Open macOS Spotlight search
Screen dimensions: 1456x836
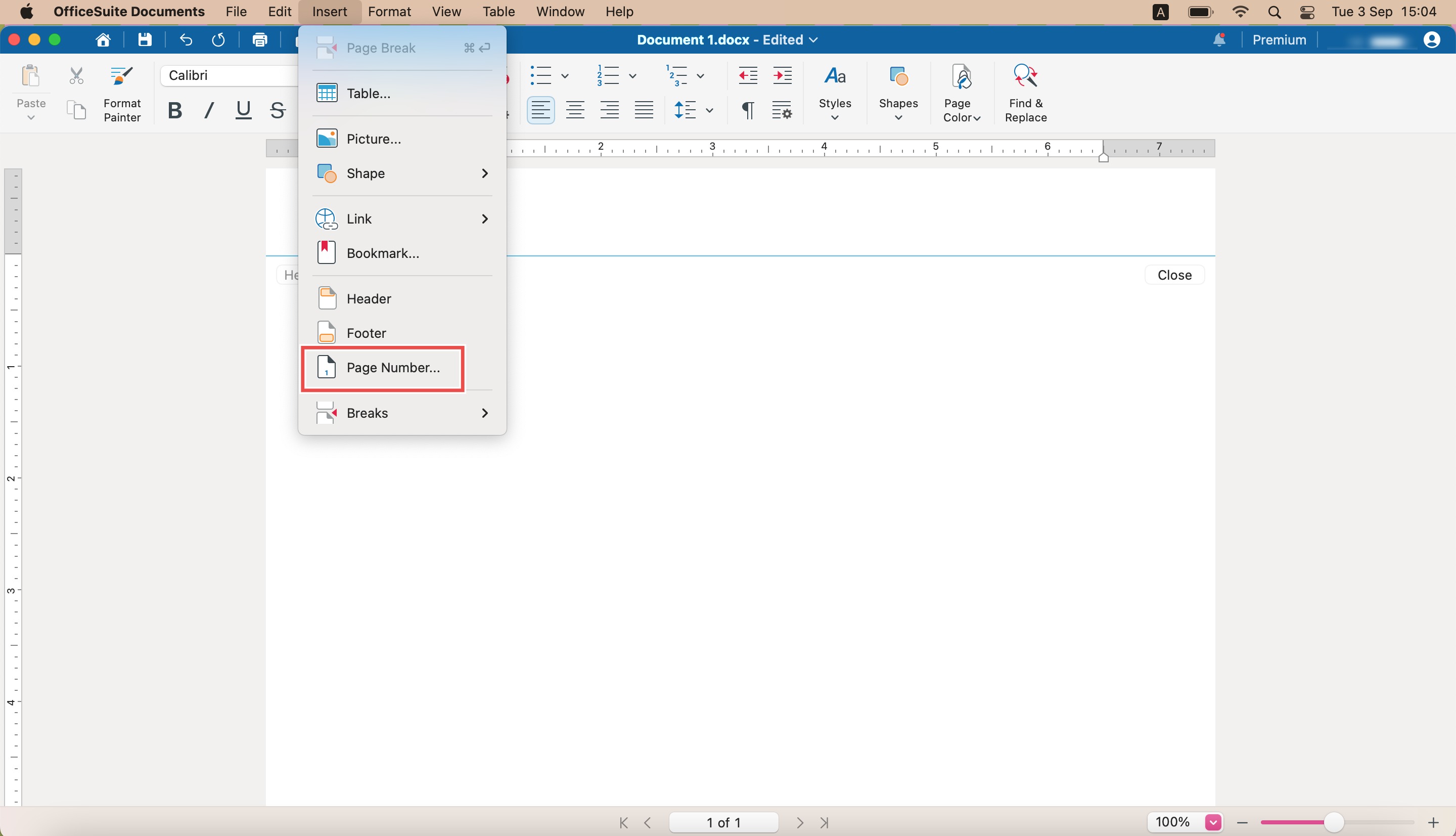(x=1274, y=12)
